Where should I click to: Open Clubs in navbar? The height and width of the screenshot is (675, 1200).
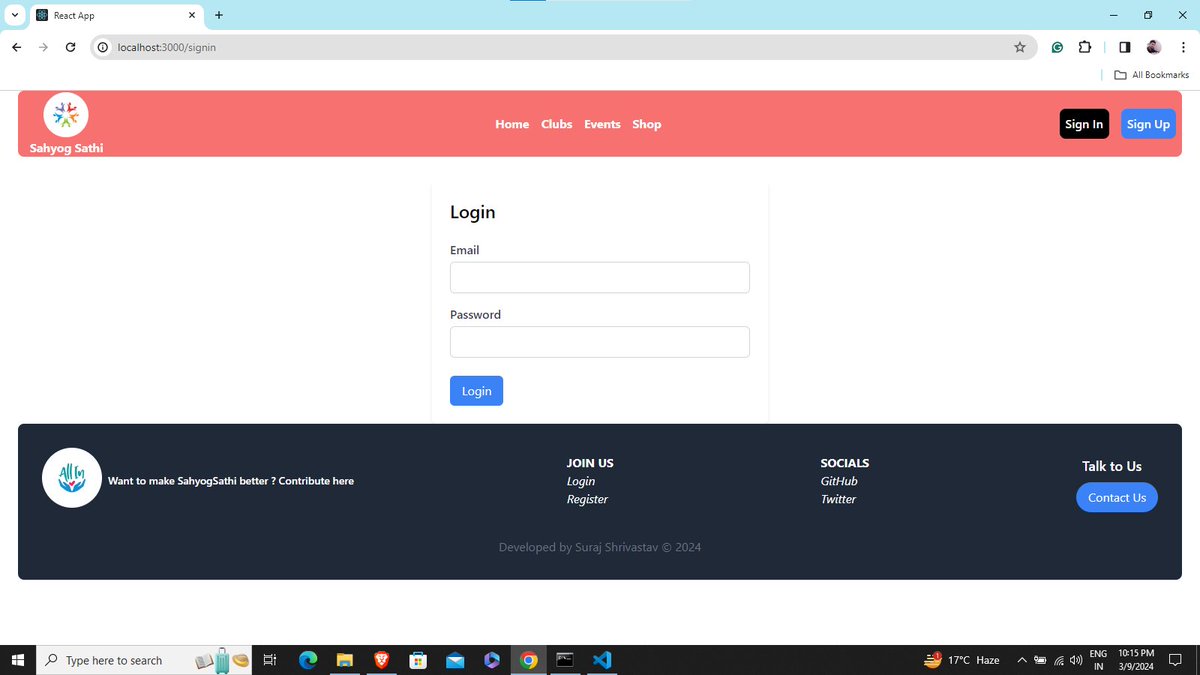557,124
